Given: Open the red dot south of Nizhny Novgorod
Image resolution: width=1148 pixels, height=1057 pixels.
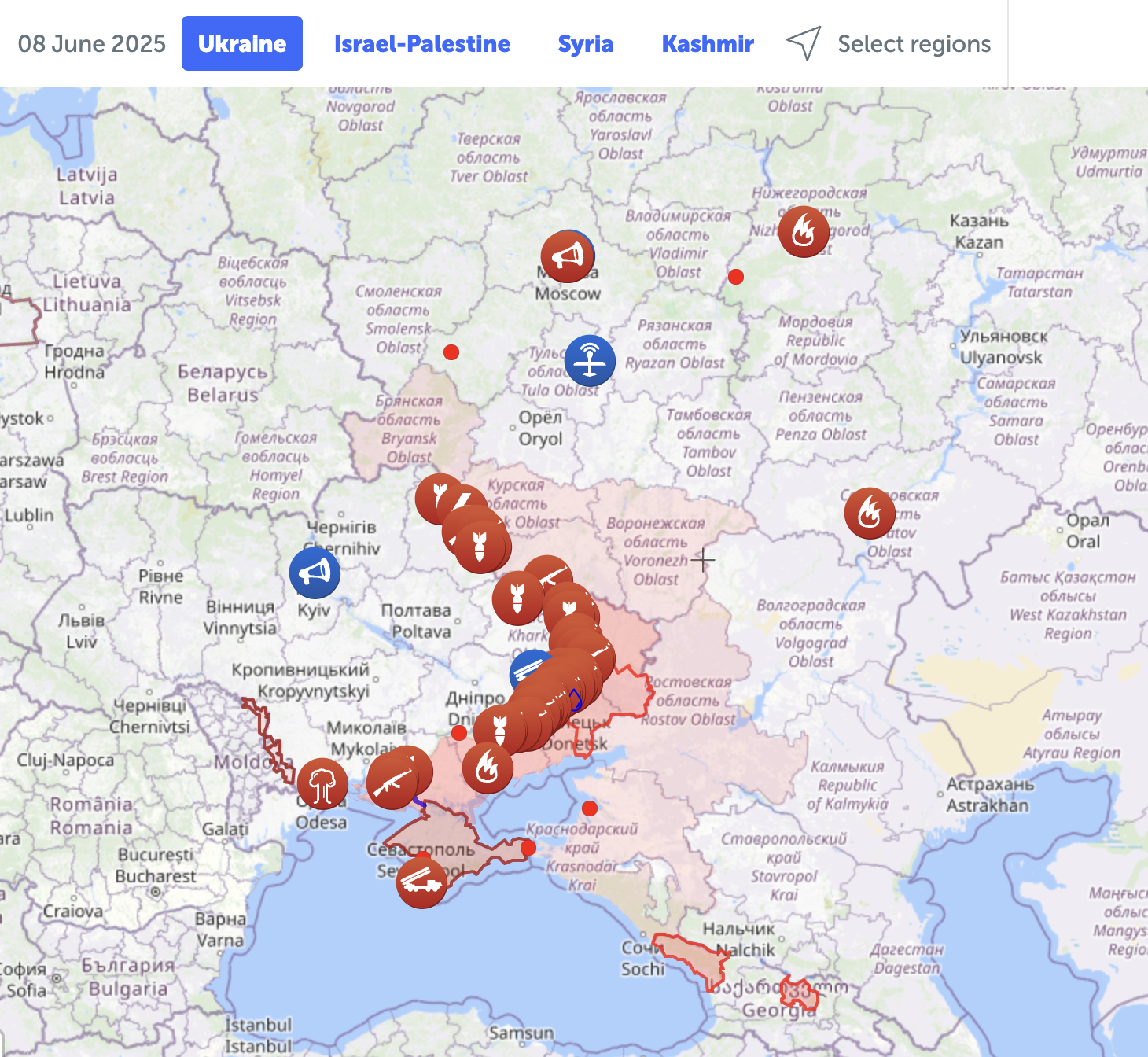Looking at the screenshot, I should click(736, 277).
